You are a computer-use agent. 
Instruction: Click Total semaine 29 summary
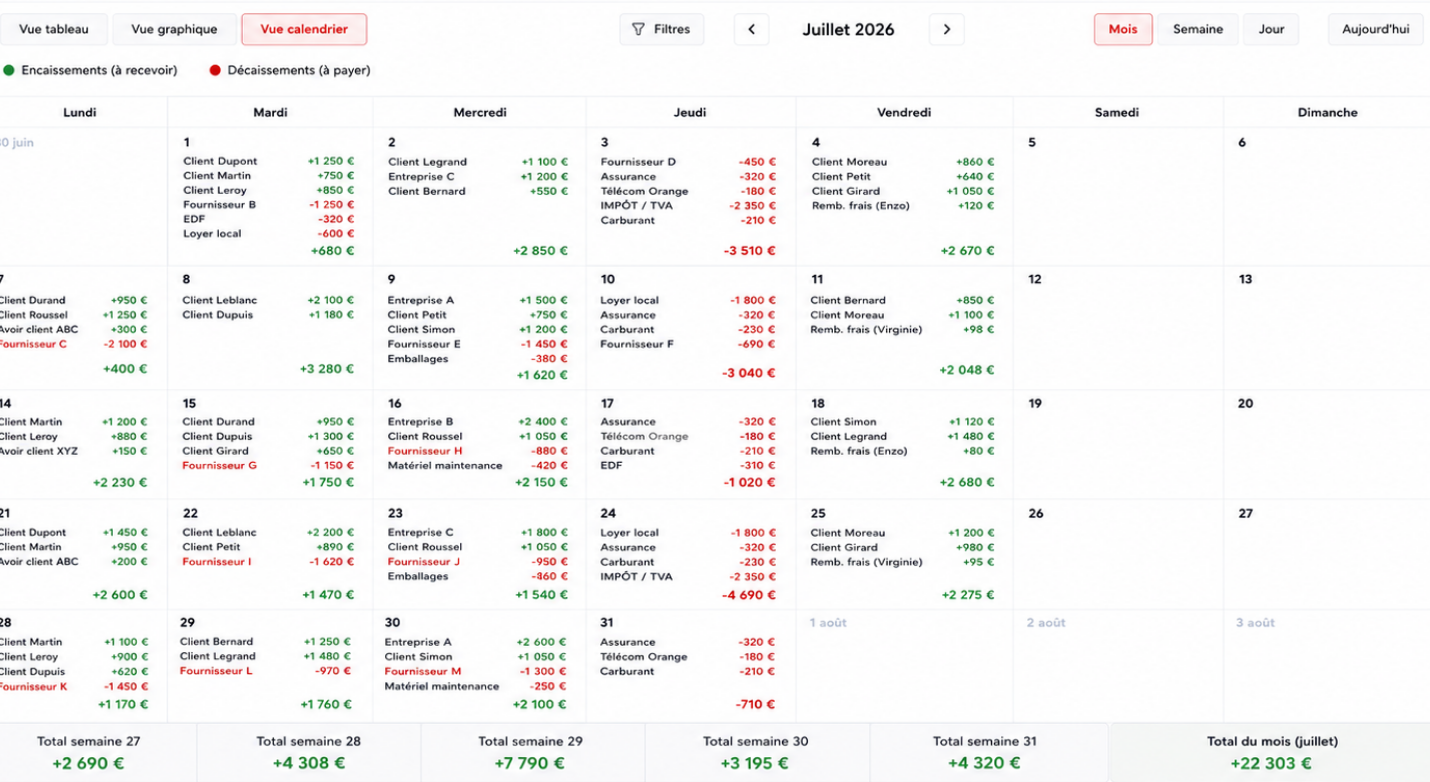(x=531, y=753)
